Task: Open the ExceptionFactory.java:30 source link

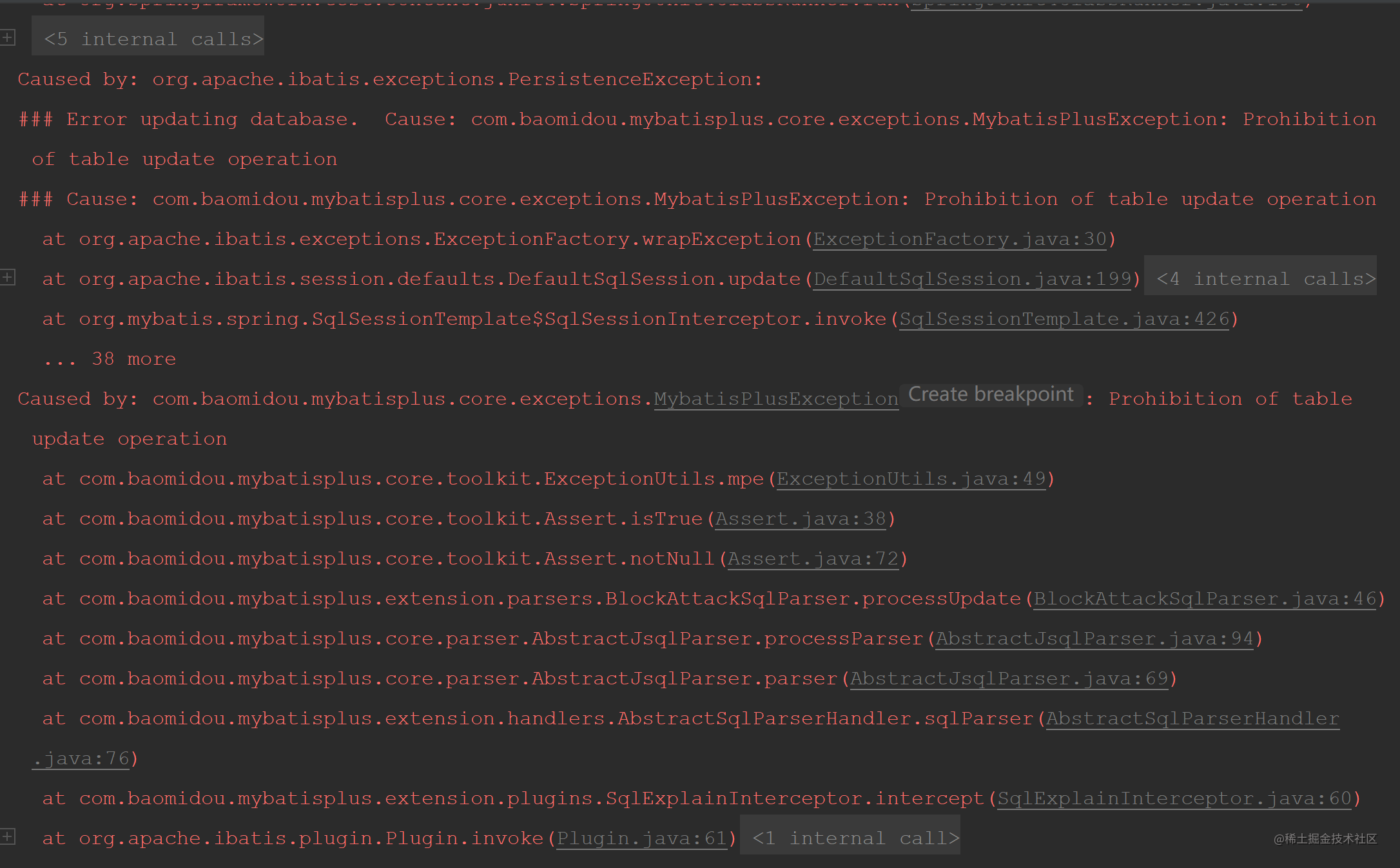Action: 960,239
